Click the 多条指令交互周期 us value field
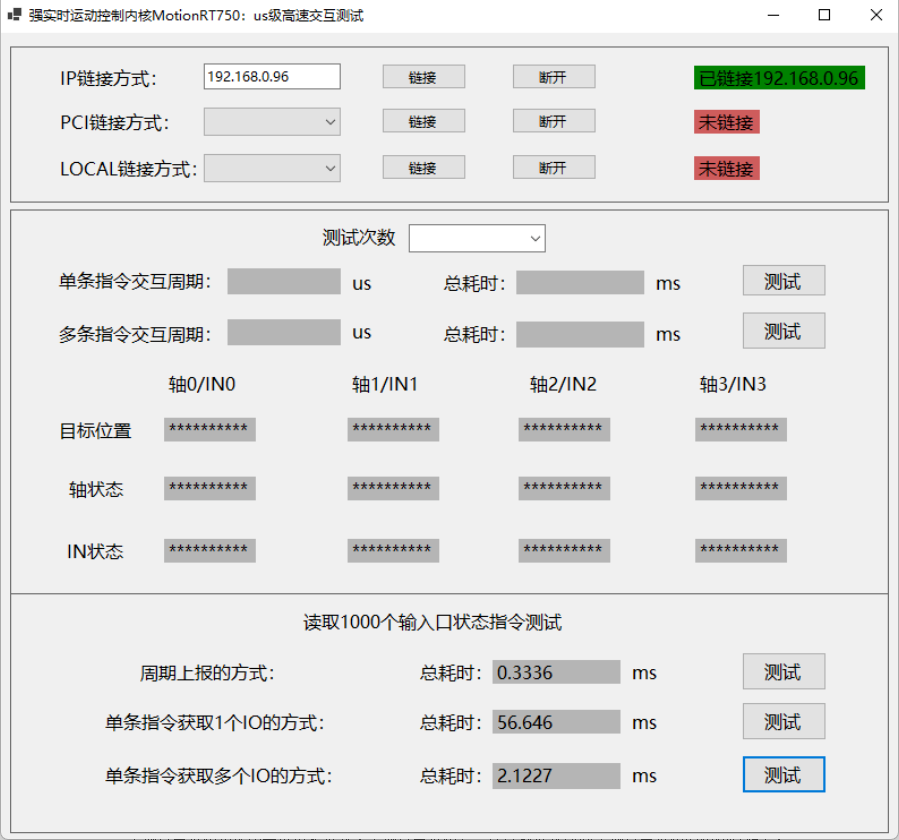The height and width of the screenshot is (840, 899). pyautogui.click(x=284, y=333)
